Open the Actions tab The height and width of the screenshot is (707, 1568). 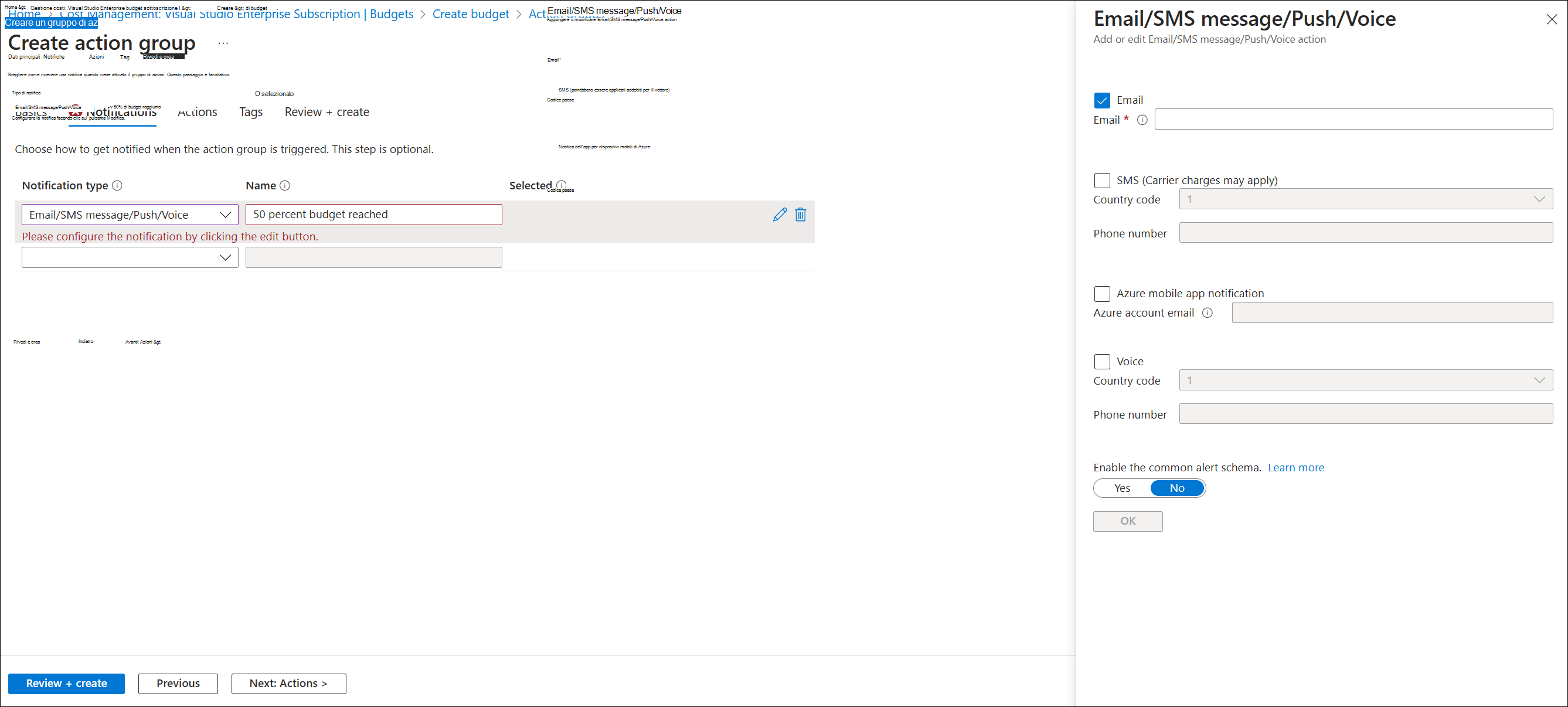(197, 112)
